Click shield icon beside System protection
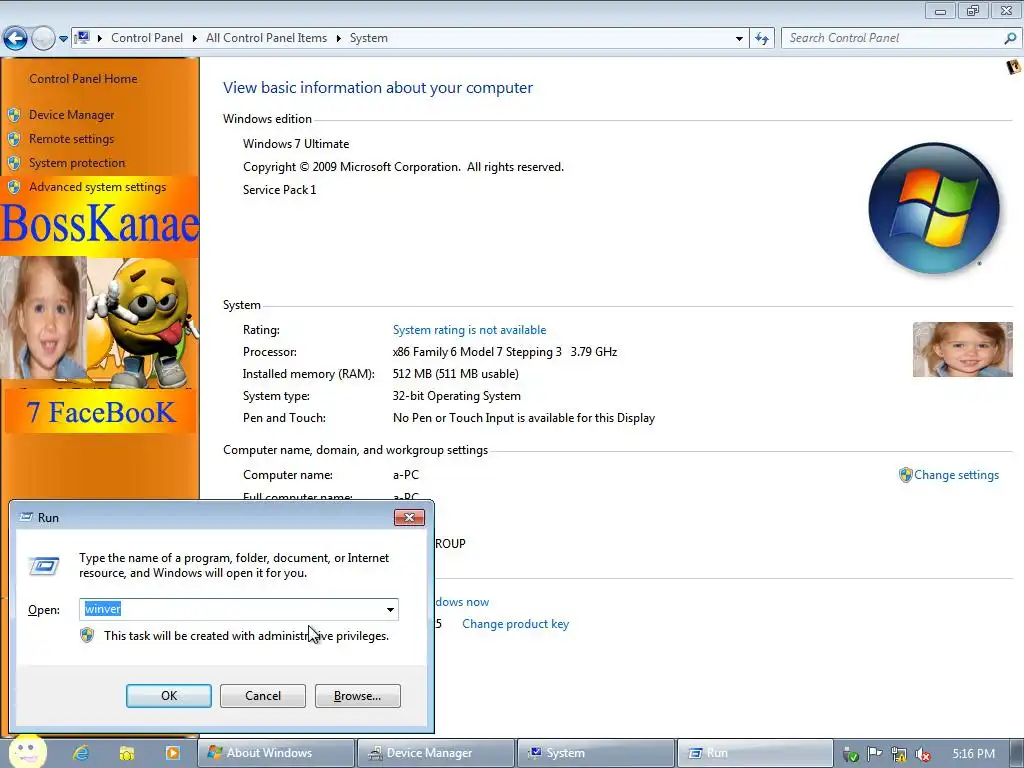The height and width of the screenshot is (768, 1024). click(14, 163)
